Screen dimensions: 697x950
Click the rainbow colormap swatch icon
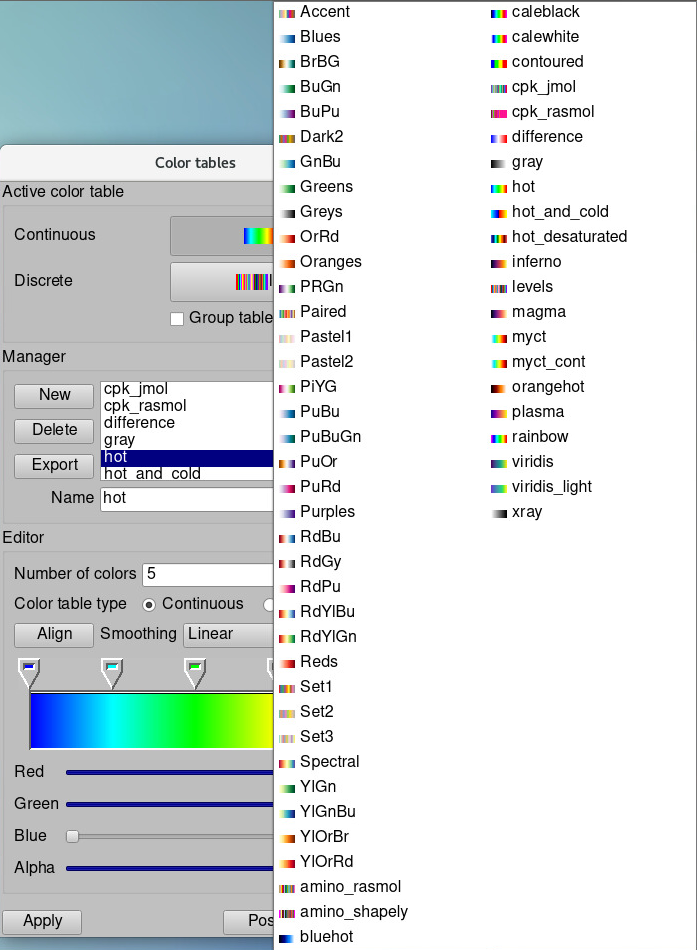pos(499,437)
